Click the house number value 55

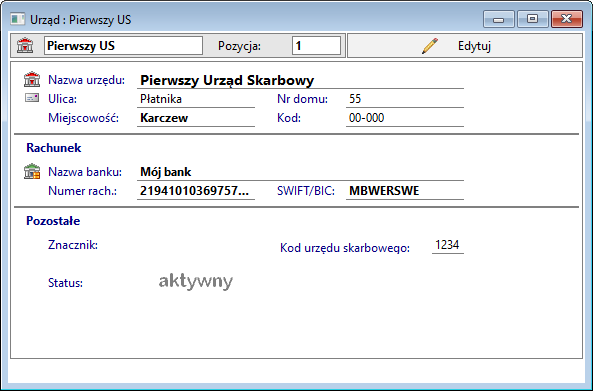pyautogui.click(x=355, y=99)
